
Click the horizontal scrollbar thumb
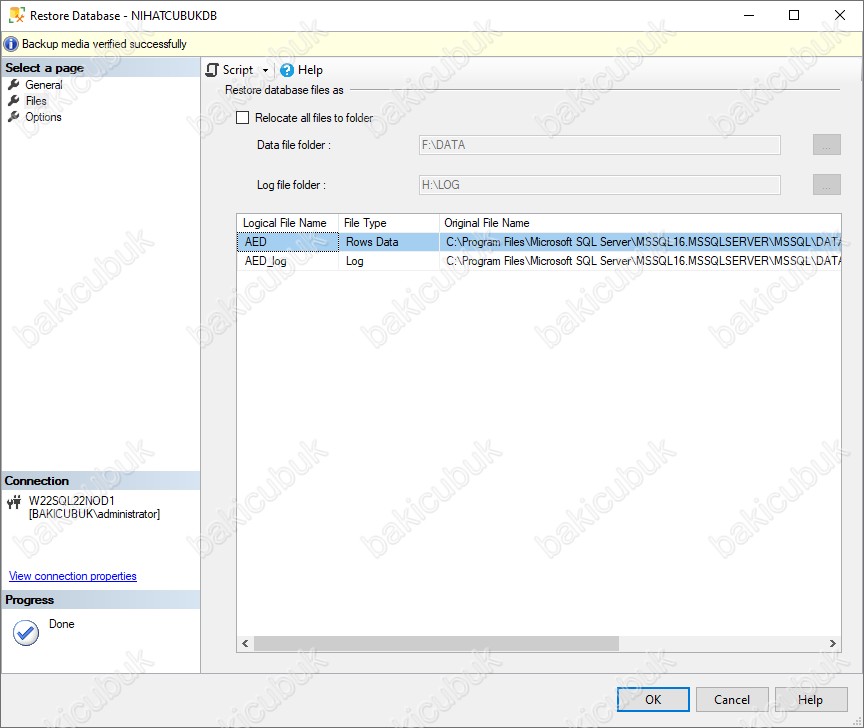coord(436,644)
